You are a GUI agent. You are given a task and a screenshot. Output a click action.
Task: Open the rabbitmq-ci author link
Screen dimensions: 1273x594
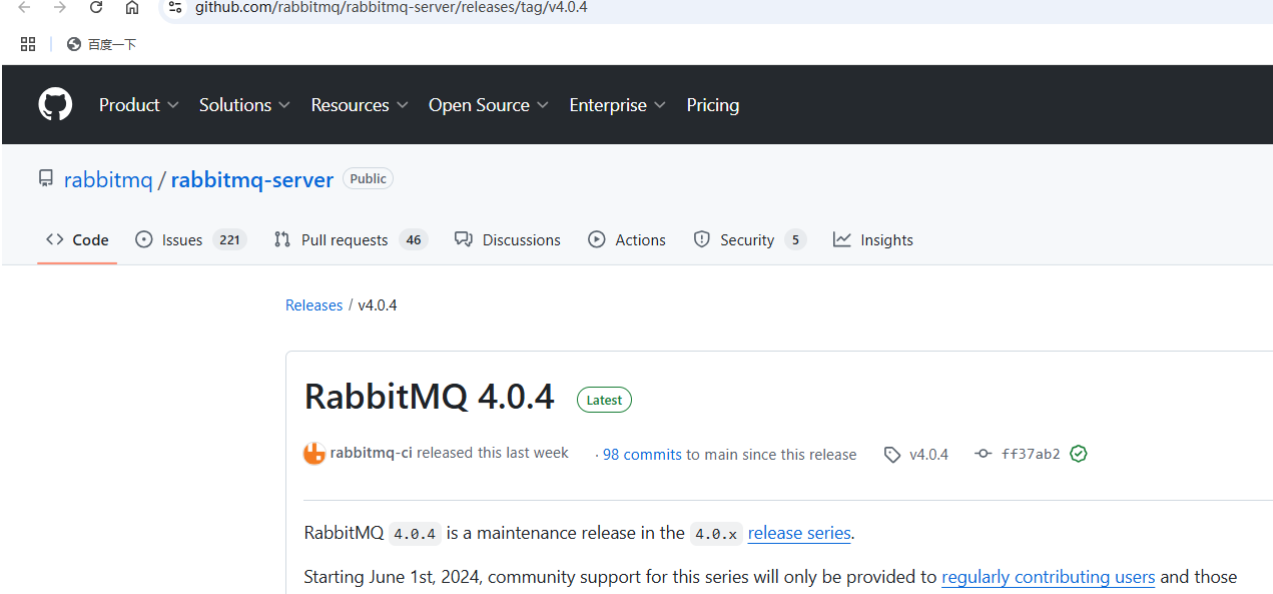coord(371,453)
